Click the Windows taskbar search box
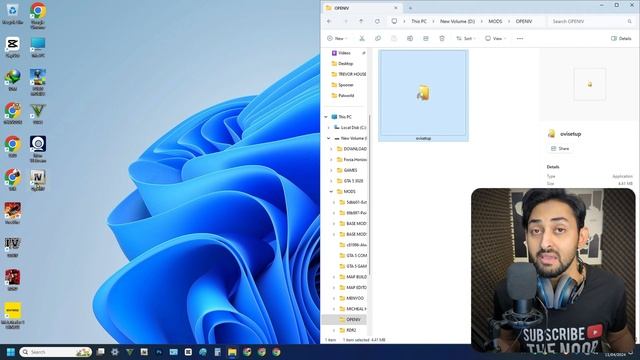The height and width of the screenshot is (360, 640). (56, 352)
